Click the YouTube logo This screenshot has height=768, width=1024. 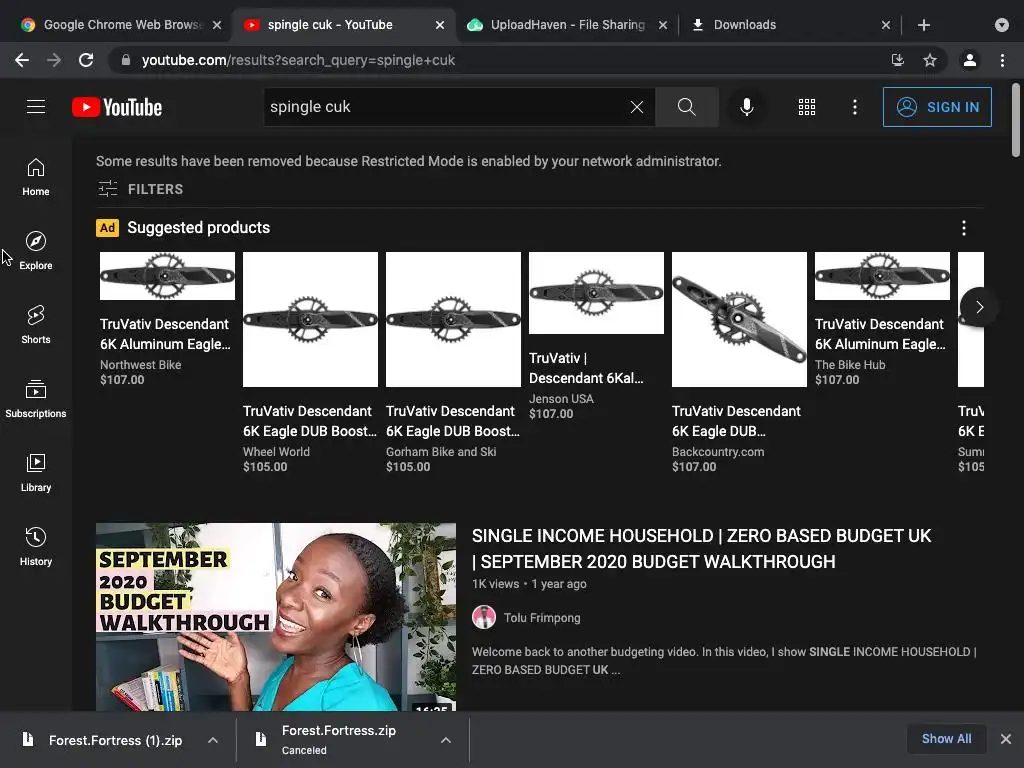coord(117,107)
